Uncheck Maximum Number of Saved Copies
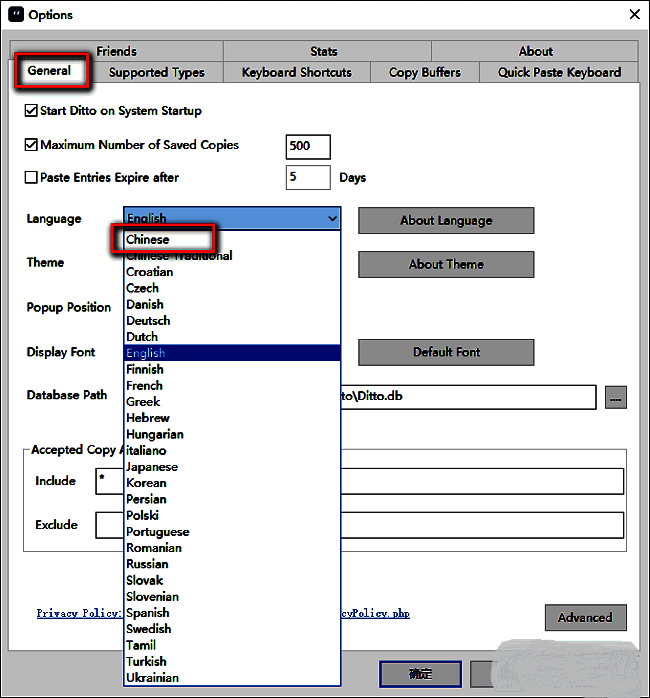 coord(31,145)
